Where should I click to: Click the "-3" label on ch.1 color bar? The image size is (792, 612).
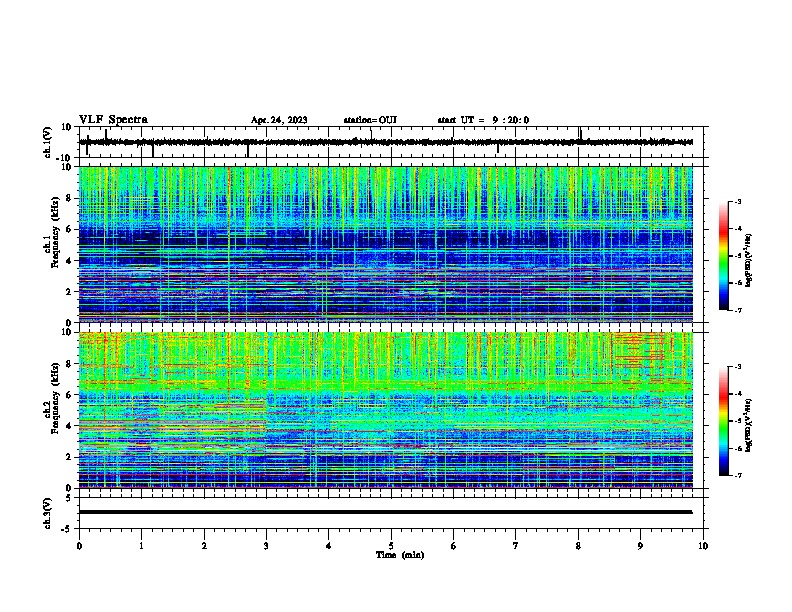click(737, 201)
